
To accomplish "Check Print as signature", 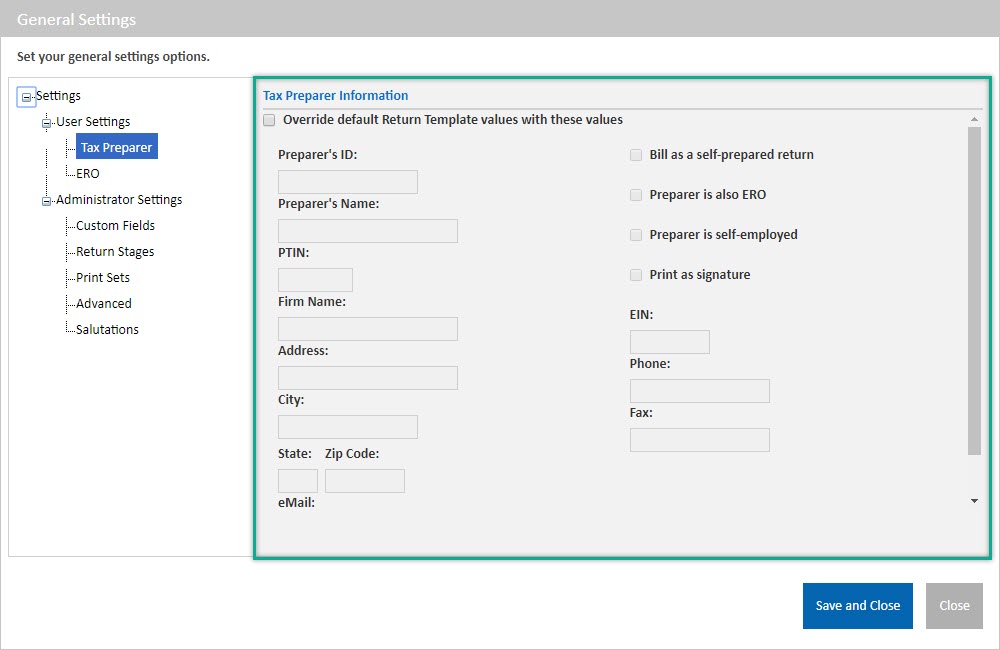I will (636, 275).
